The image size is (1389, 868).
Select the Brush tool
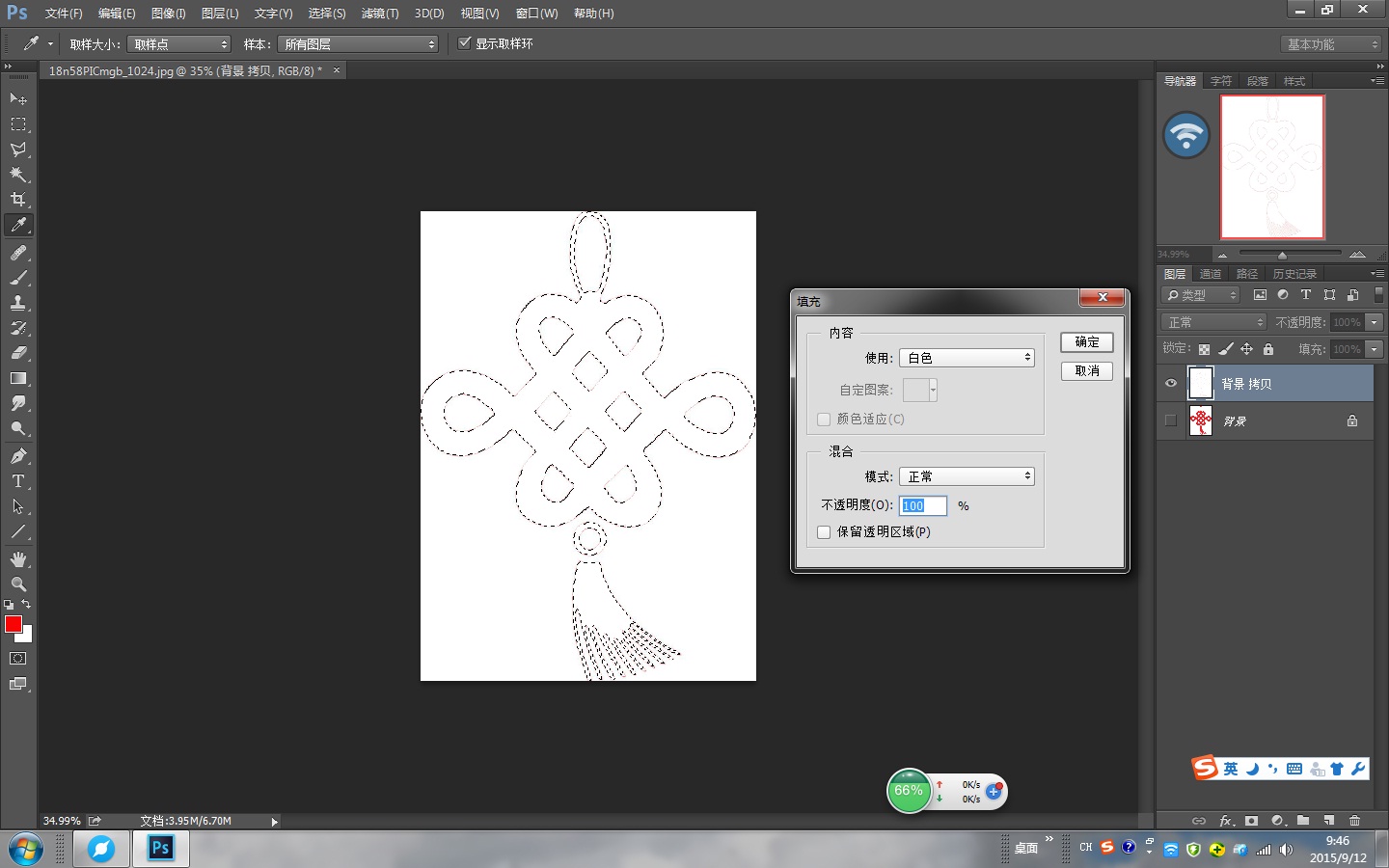tap(18, 278)
